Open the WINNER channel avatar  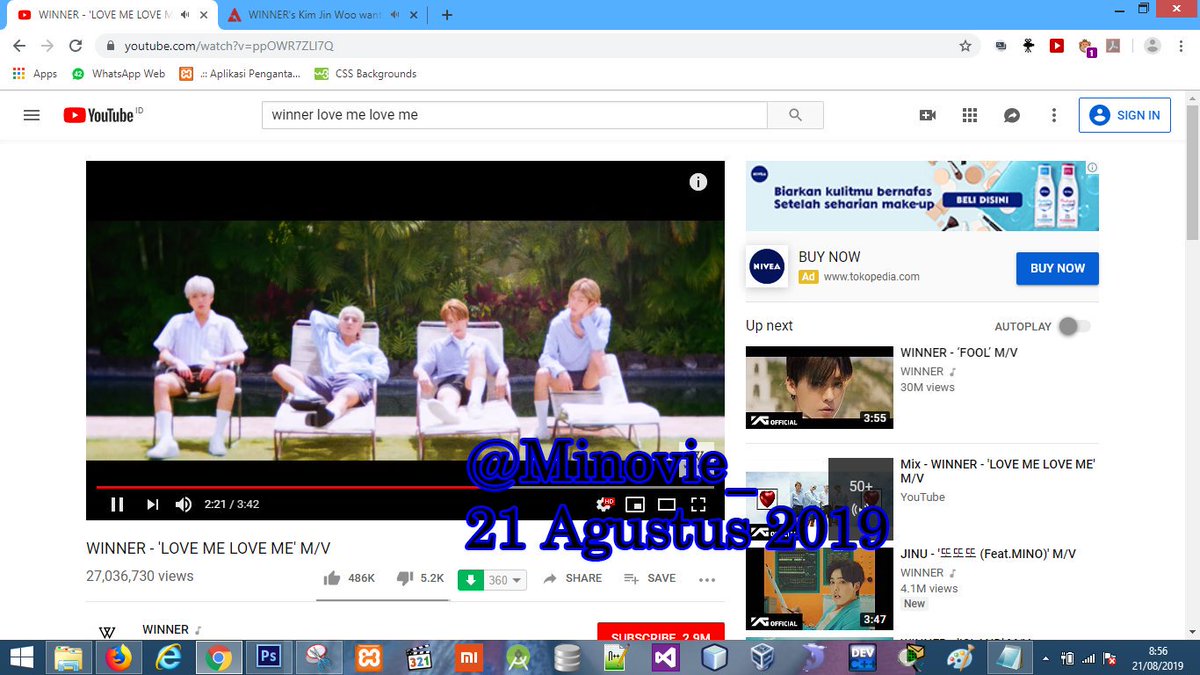click(x=106, y=633)
